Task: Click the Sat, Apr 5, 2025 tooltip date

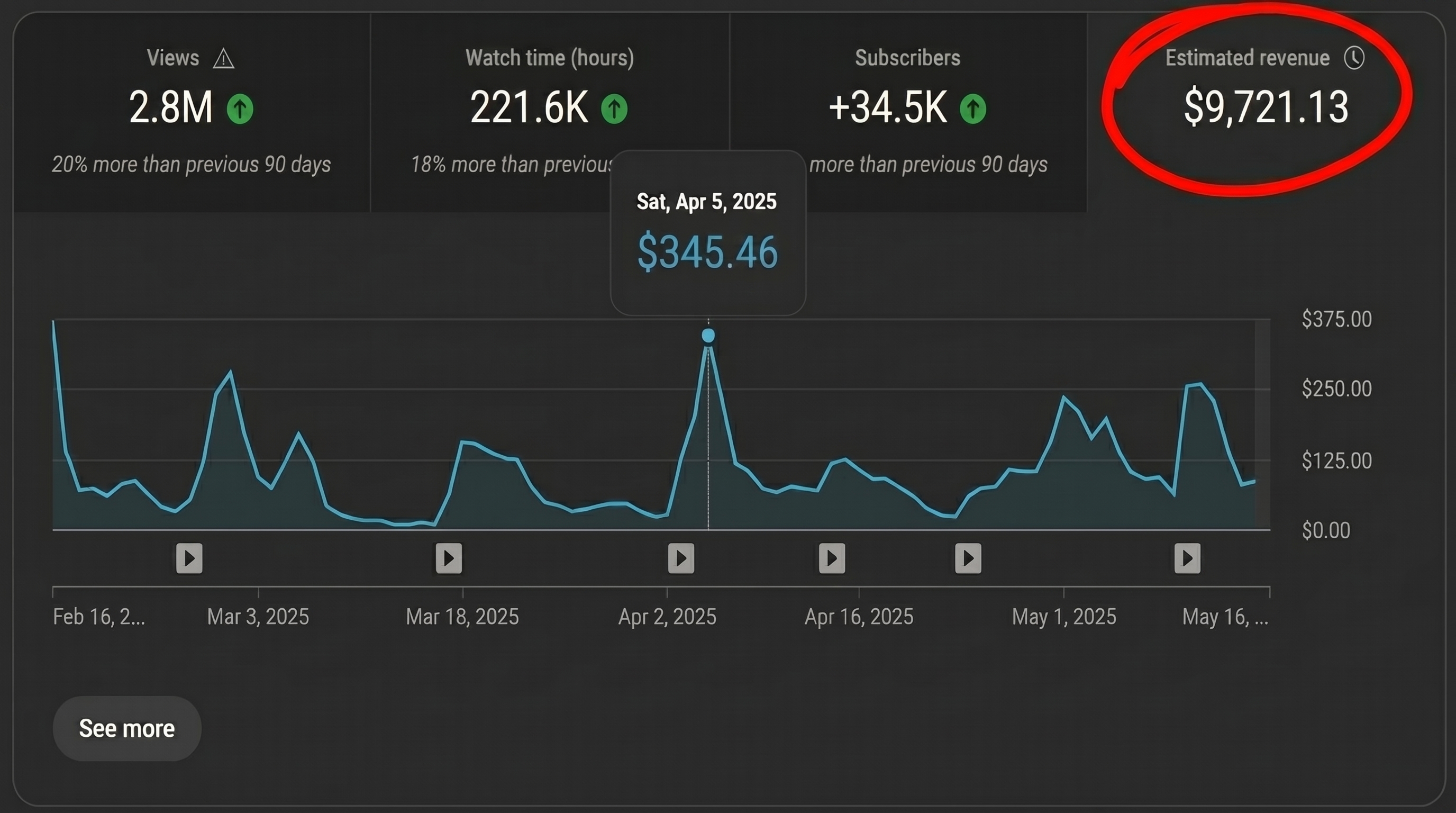Action: coord(706,202)
